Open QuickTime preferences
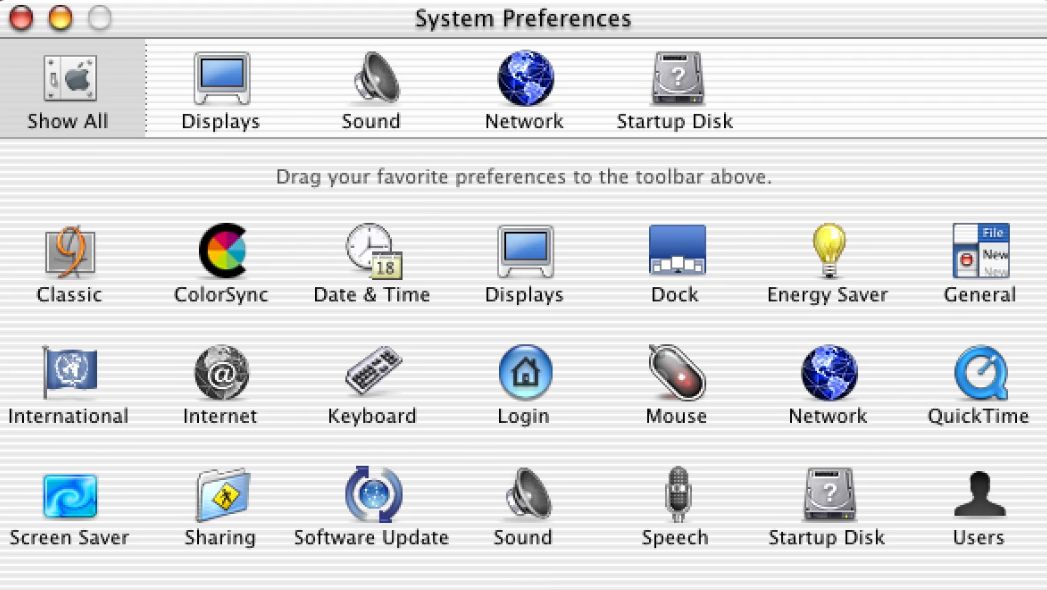 click(x=981, y=372)
